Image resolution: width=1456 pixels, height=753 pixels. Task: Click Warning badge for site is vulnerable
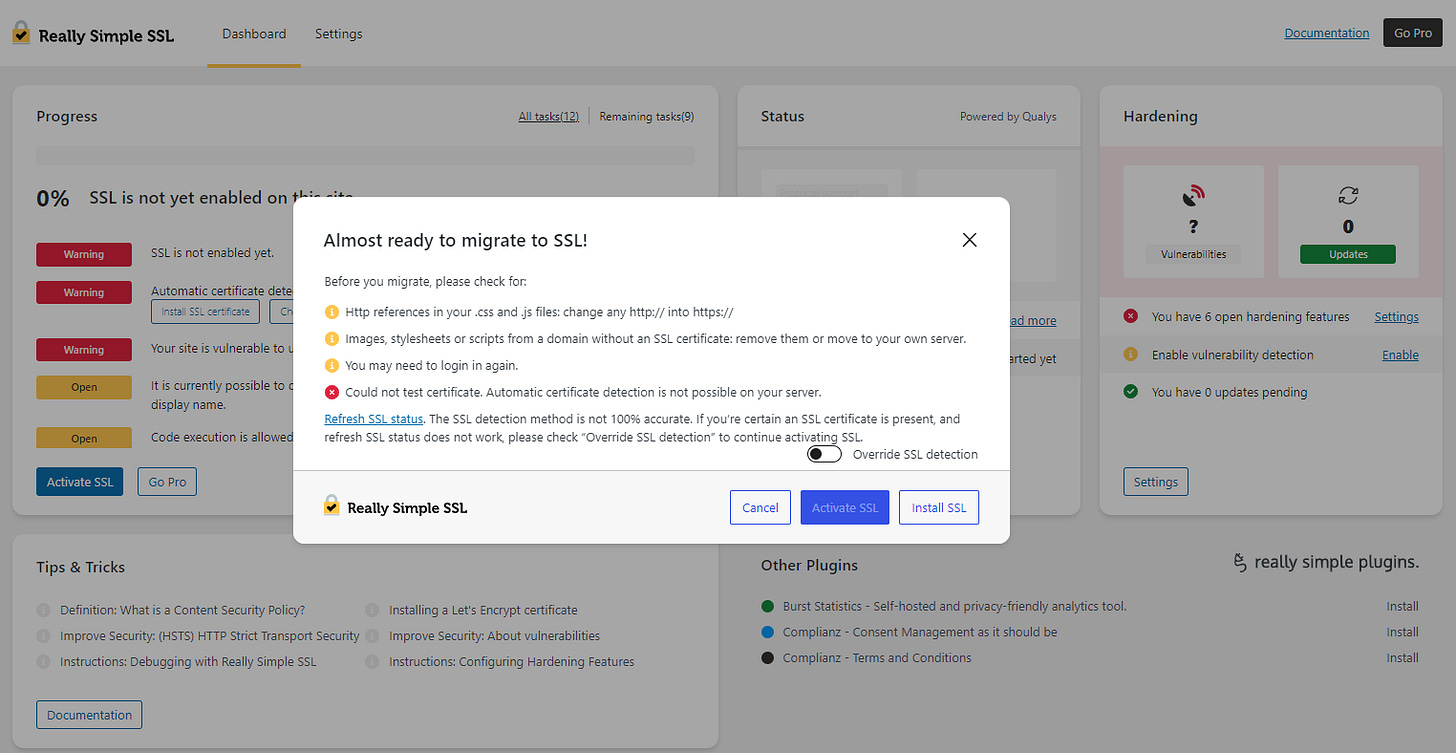coord(84,350)
